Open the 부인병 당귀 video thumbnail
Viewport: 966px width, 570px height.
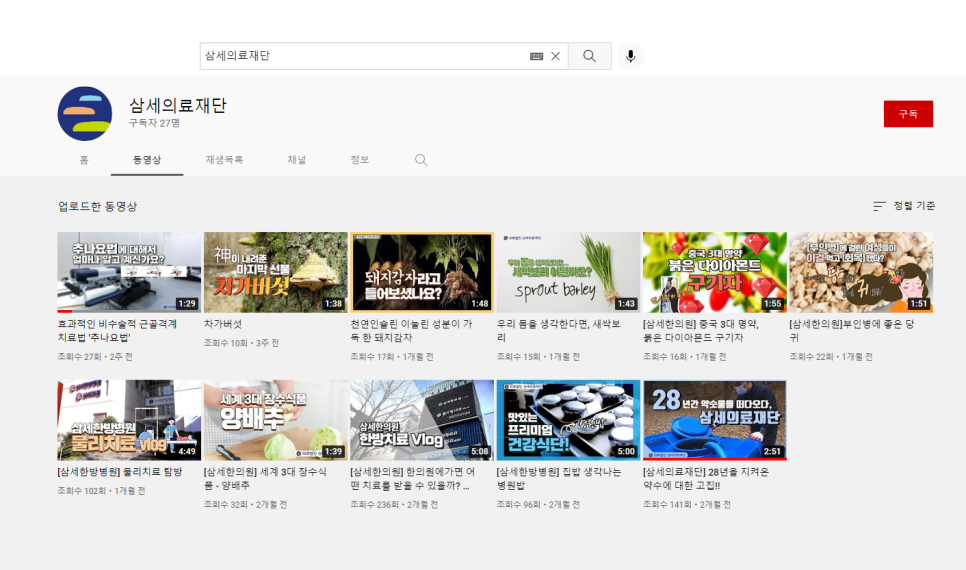[x=861, y=272]
